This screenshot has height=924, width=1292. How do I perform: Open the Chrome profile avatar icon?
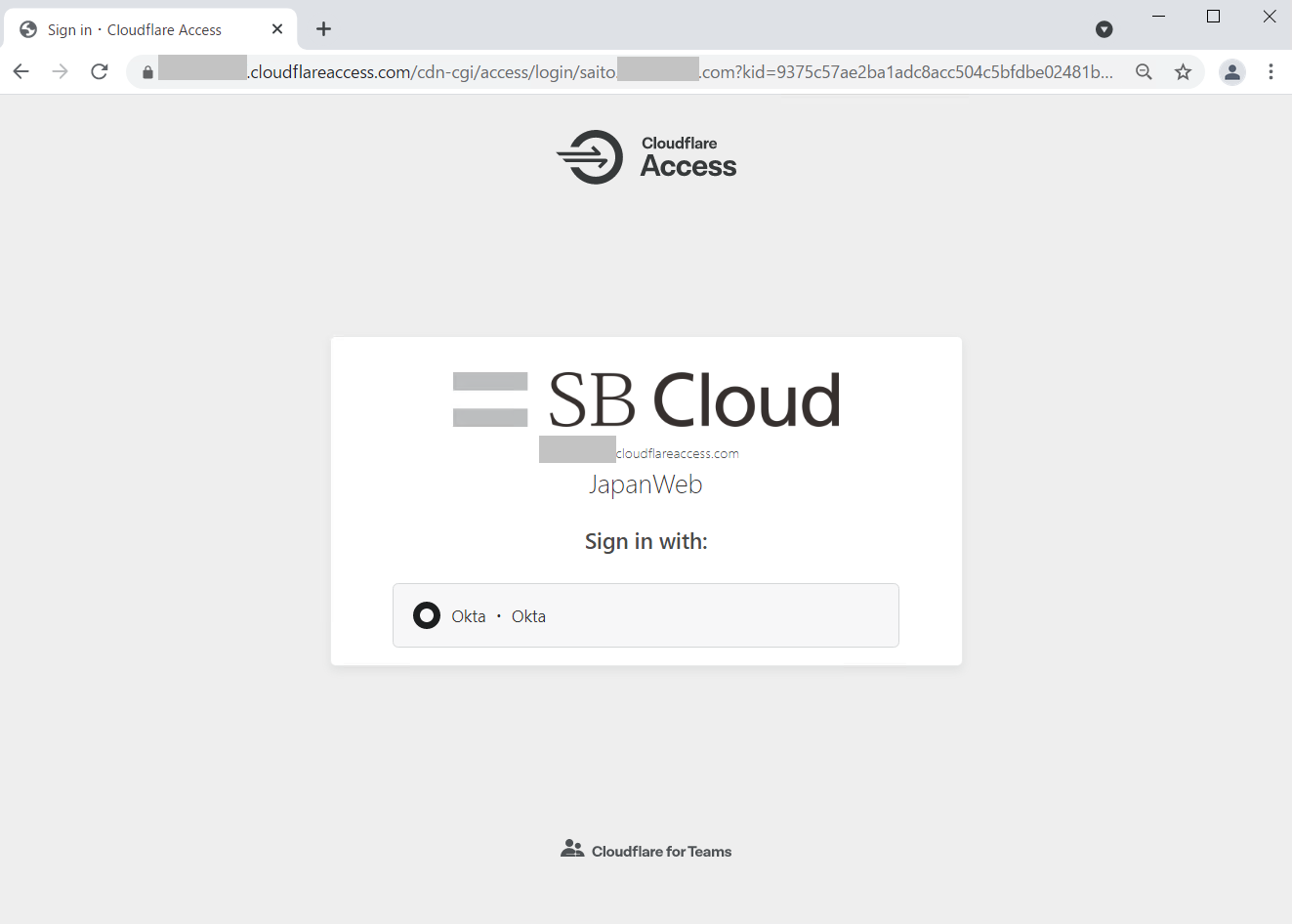(1232, 71)
